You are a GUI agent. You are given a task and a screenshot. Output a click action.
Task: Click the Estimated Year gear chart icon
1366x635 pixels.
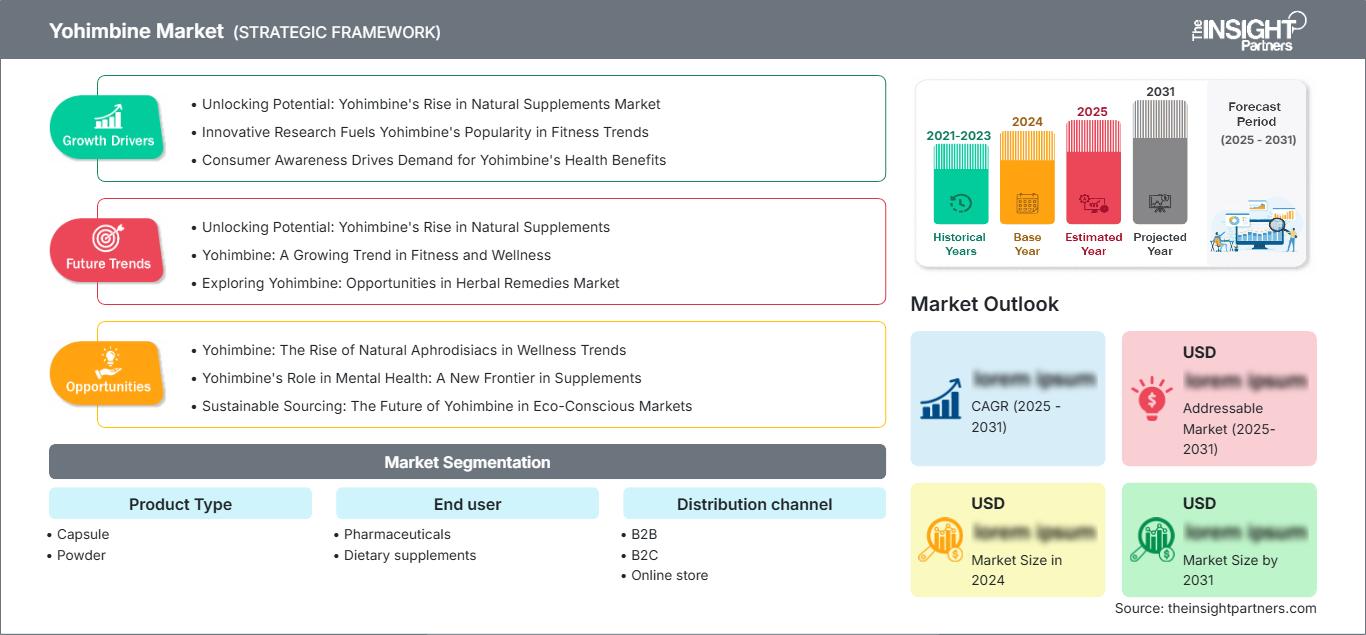tap(1093, 204)
